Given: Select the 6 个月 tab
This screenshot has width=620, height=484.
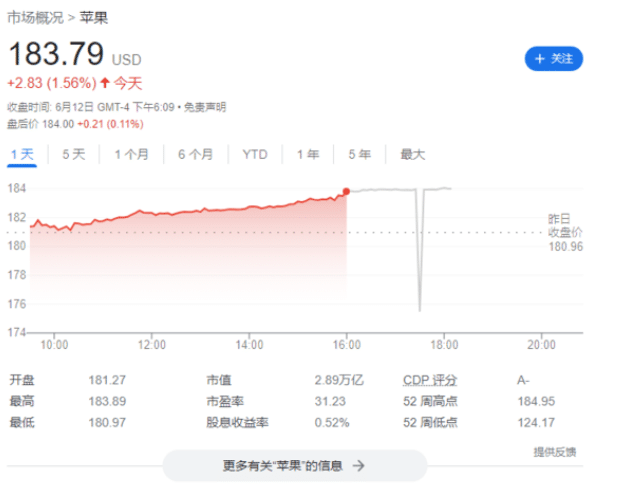Looking at the screenshot, I should point(195,154).
